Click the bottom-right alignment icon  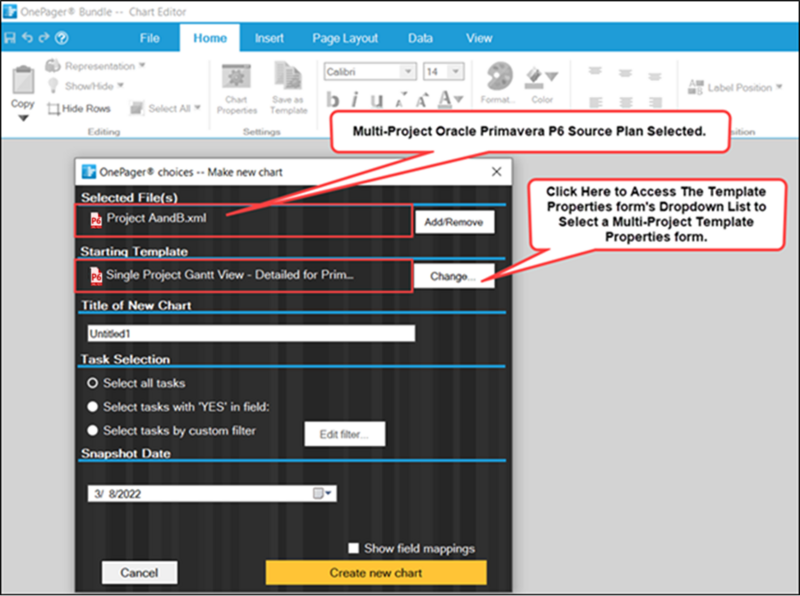[x=655, y=103]
